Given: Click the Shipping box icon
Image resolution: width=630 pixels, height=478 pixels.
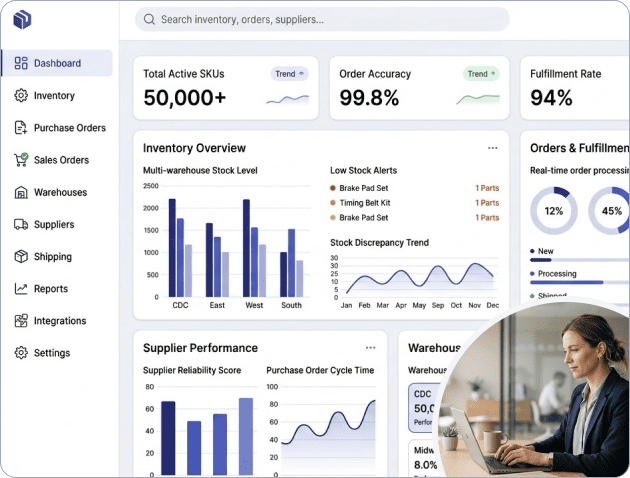Looking at the screenshot, I should point(21,256).
